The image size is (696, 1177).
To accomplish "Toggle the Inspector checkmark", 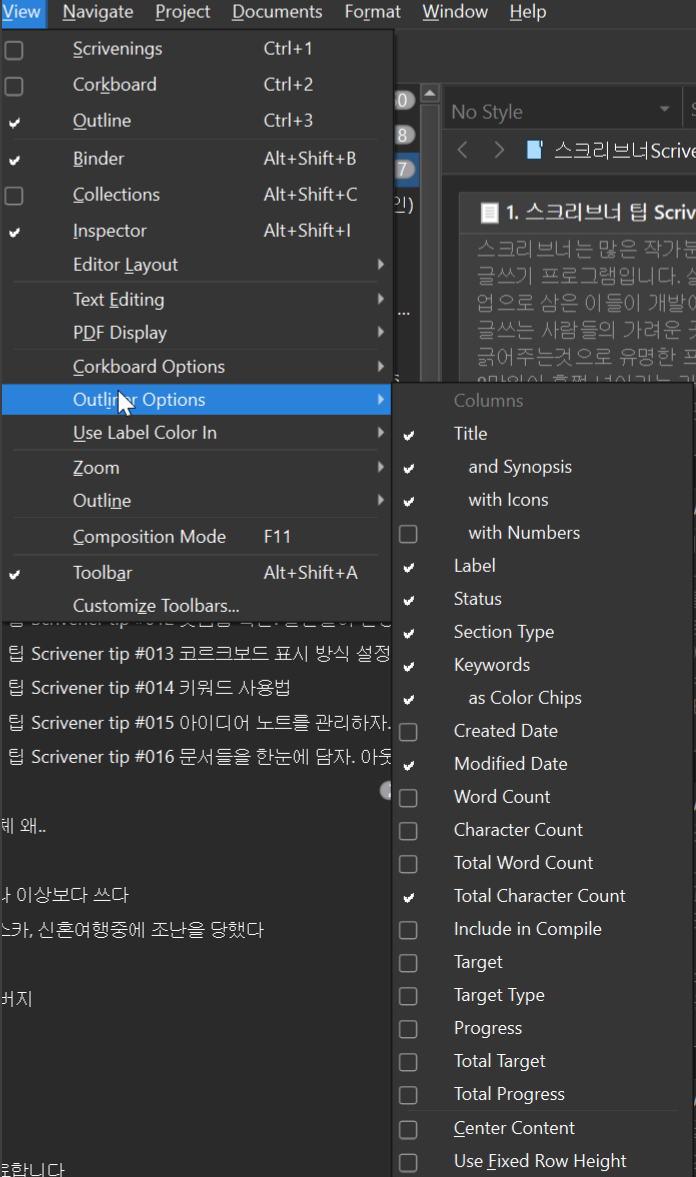I will [x=14, y=232].
